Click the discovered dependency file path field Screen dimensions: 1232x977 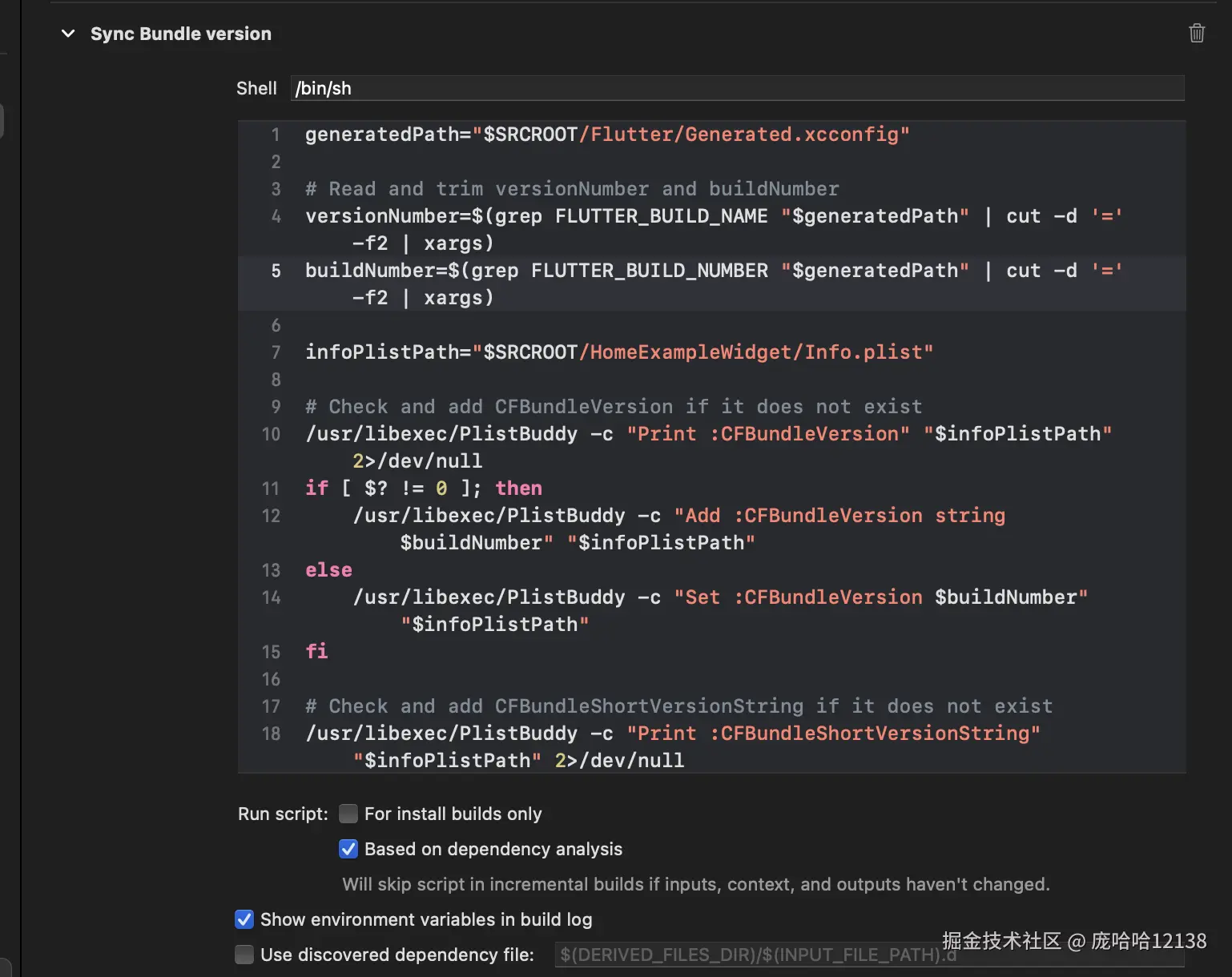[869, 955]
